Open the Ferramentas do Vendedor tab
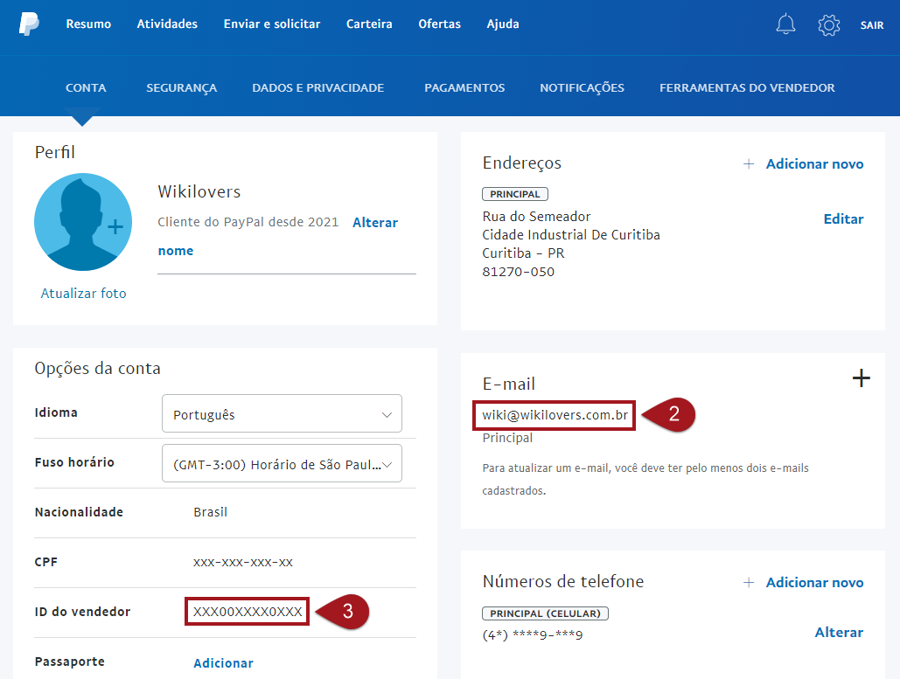The width and height of the screenshot is (900, 679). pos(747,88)
